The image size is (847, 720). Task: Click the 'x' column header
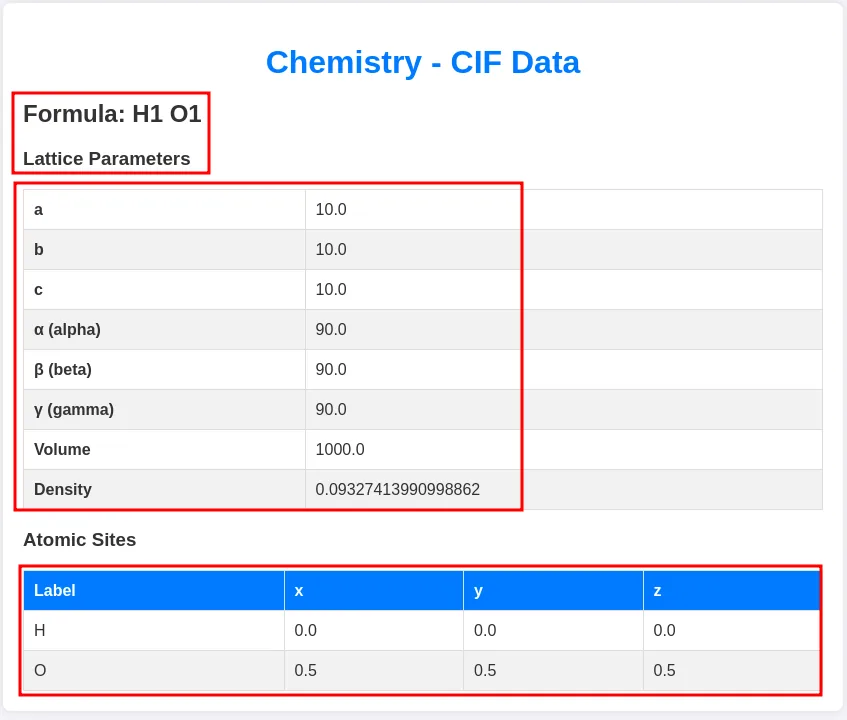pyautogui.click(x=374, y=590)
